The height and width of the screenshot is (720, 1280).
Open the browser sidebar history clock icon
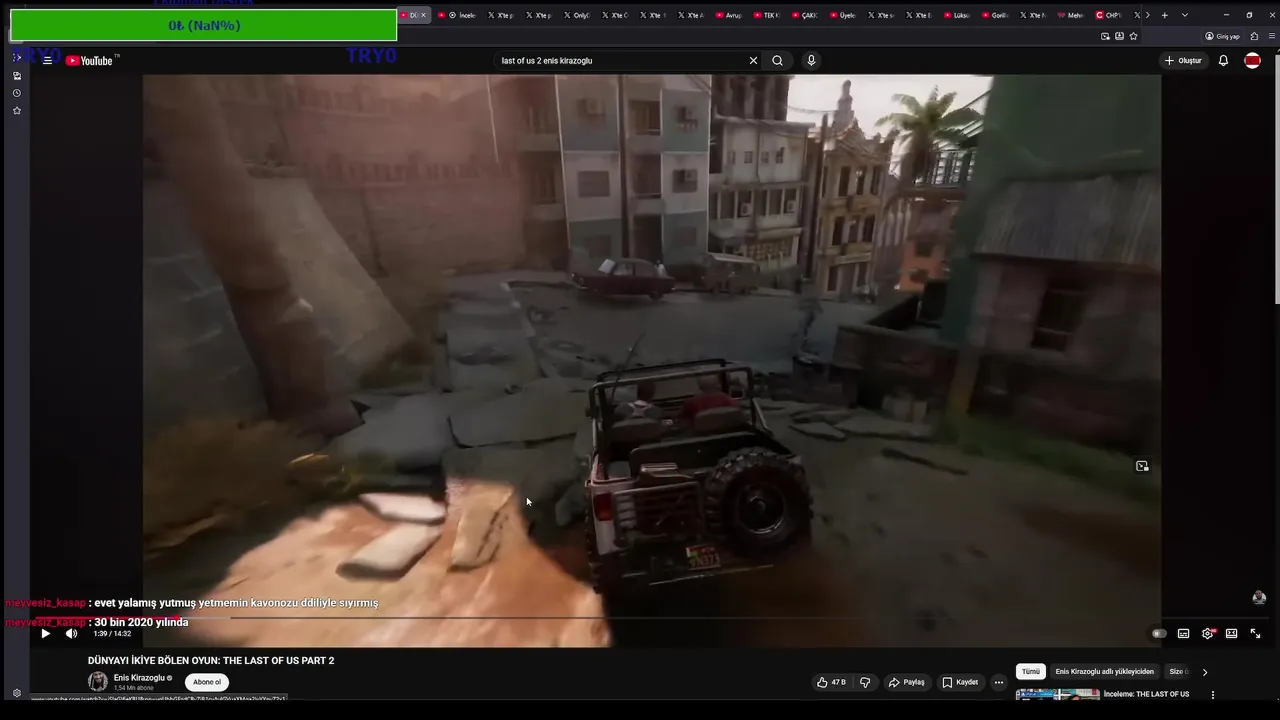16,93
